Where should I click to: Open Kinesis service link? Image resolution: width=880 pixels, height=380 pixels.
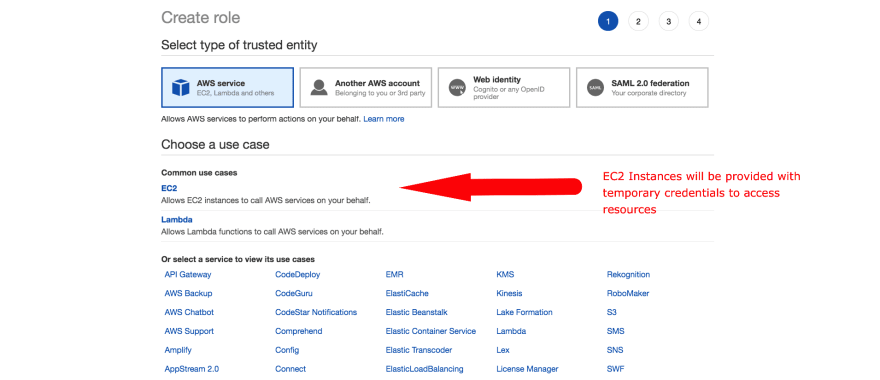tap(510, 294)
